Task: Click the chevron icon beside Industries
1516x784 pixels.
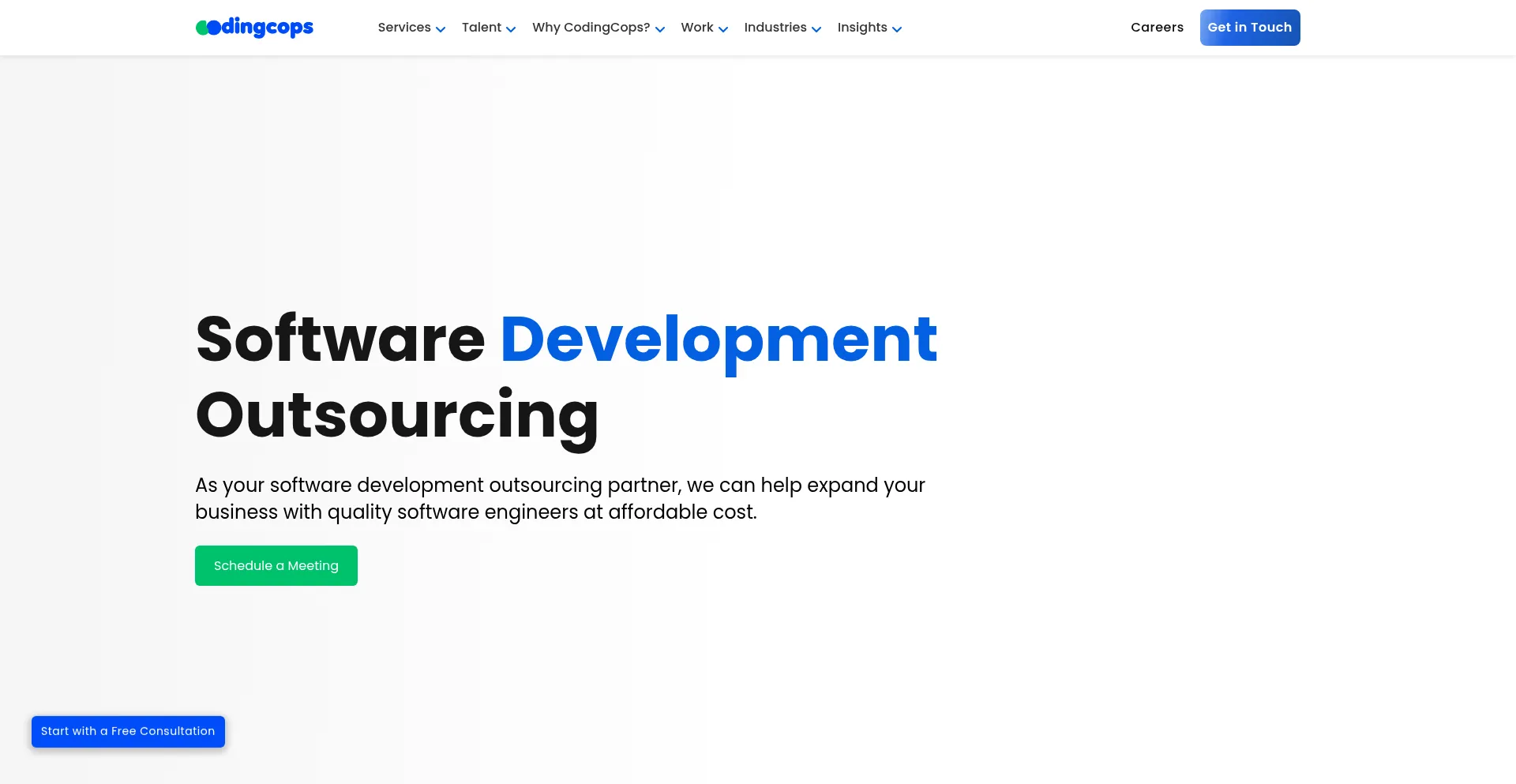Action: pyautogui.click(x=816, y=29)
